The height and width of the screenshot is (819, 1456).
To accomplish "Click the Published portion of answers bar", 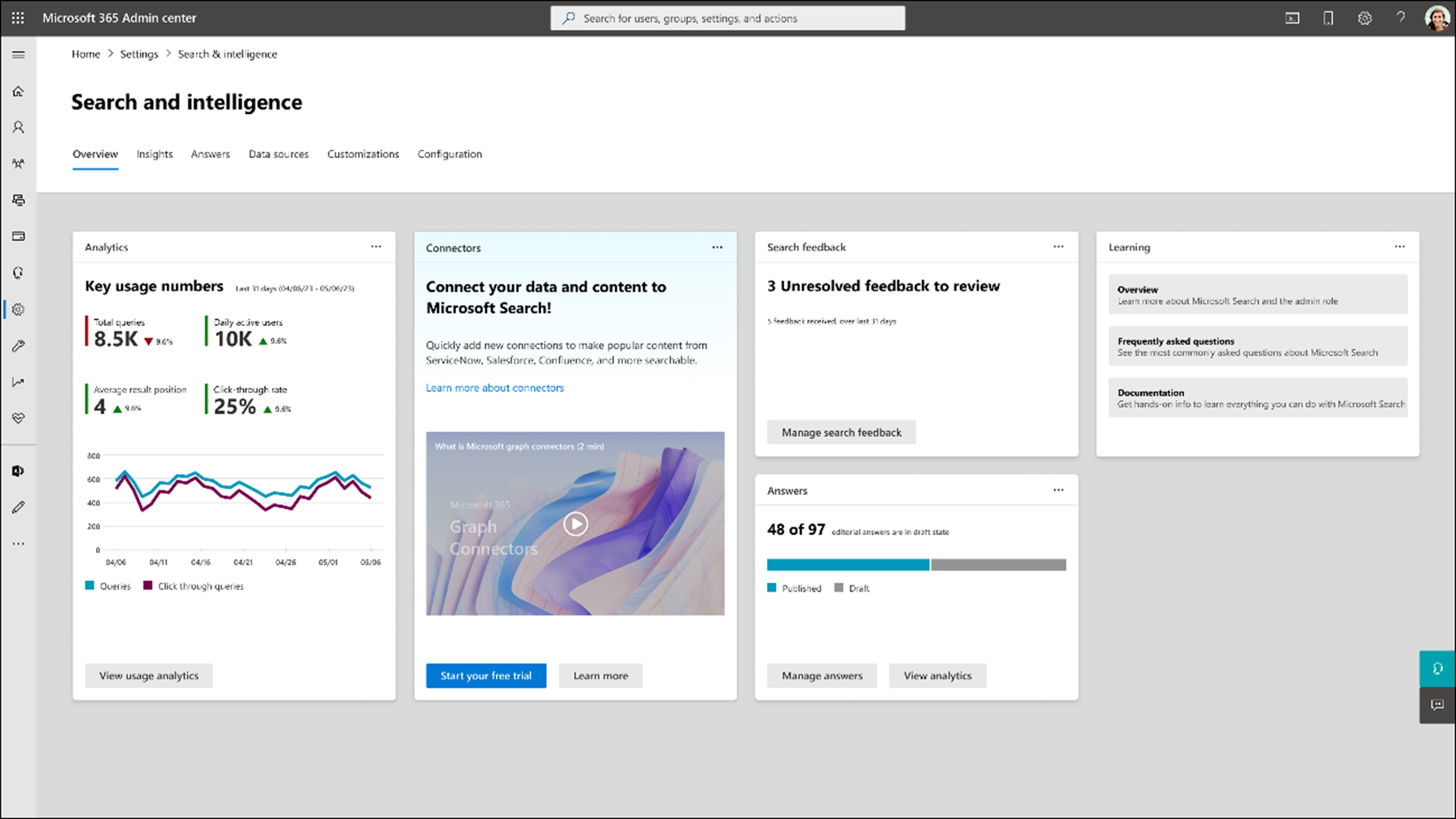I will tap(847, 564).
